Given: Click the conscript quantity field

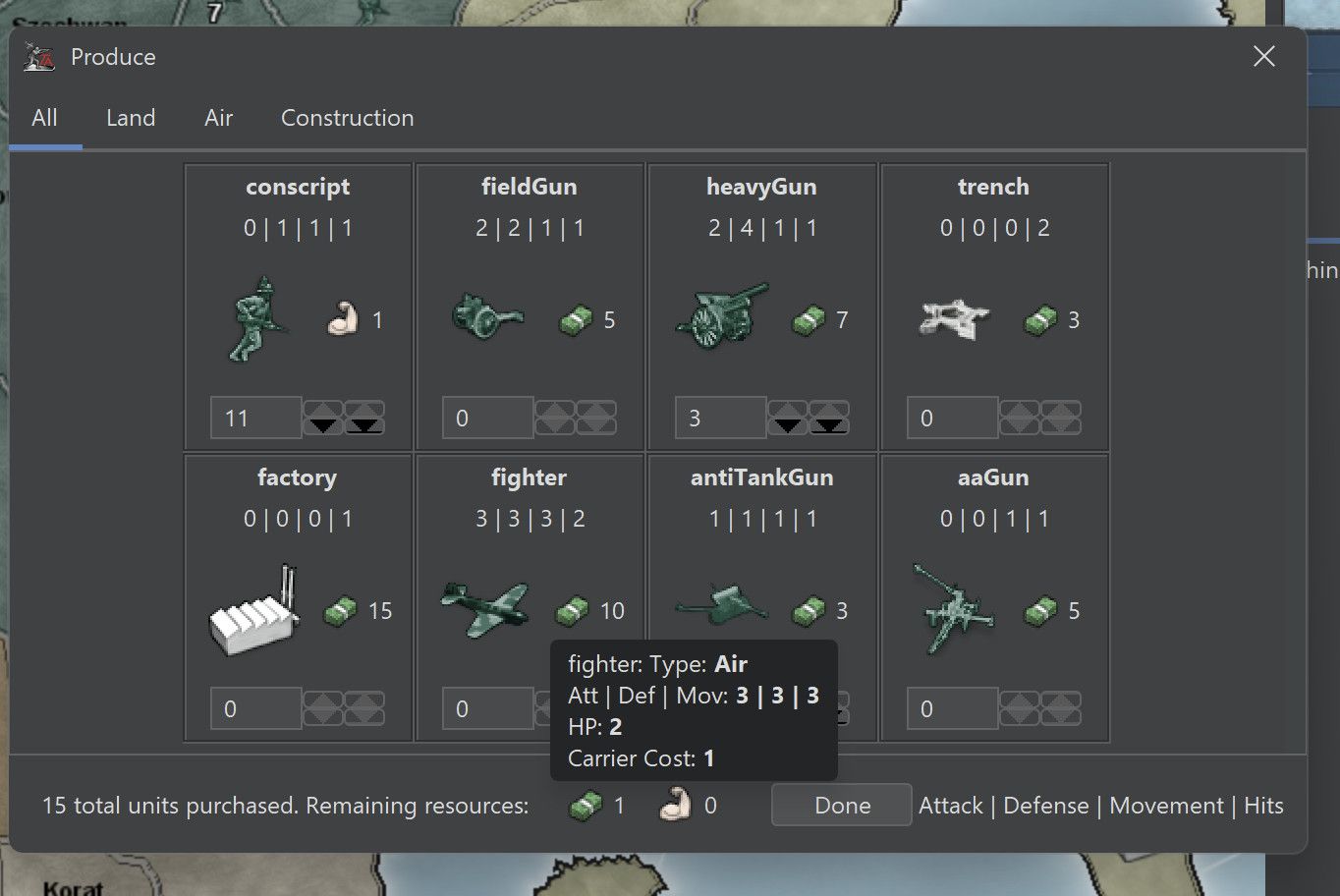Looking at the screenshot, I should (255, 418).
